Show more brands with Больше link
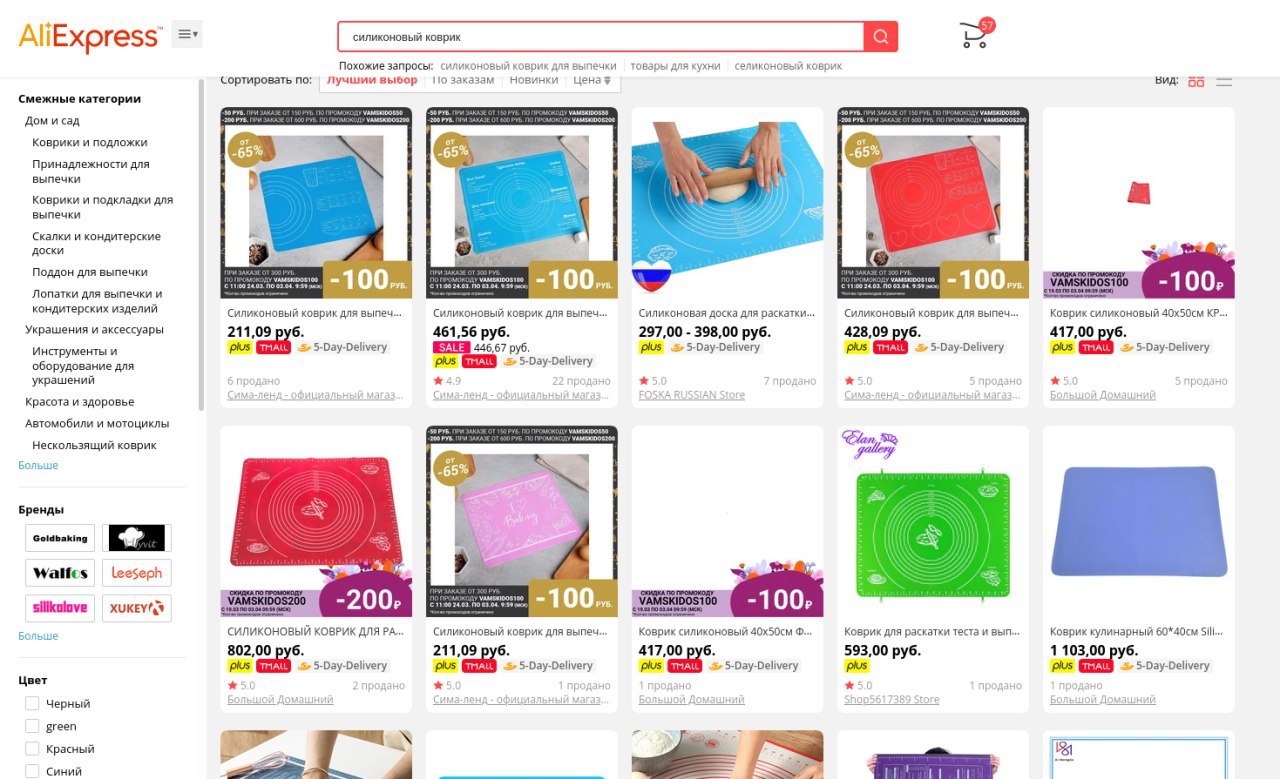1280x779 pixels. click(x=38, y=636)
